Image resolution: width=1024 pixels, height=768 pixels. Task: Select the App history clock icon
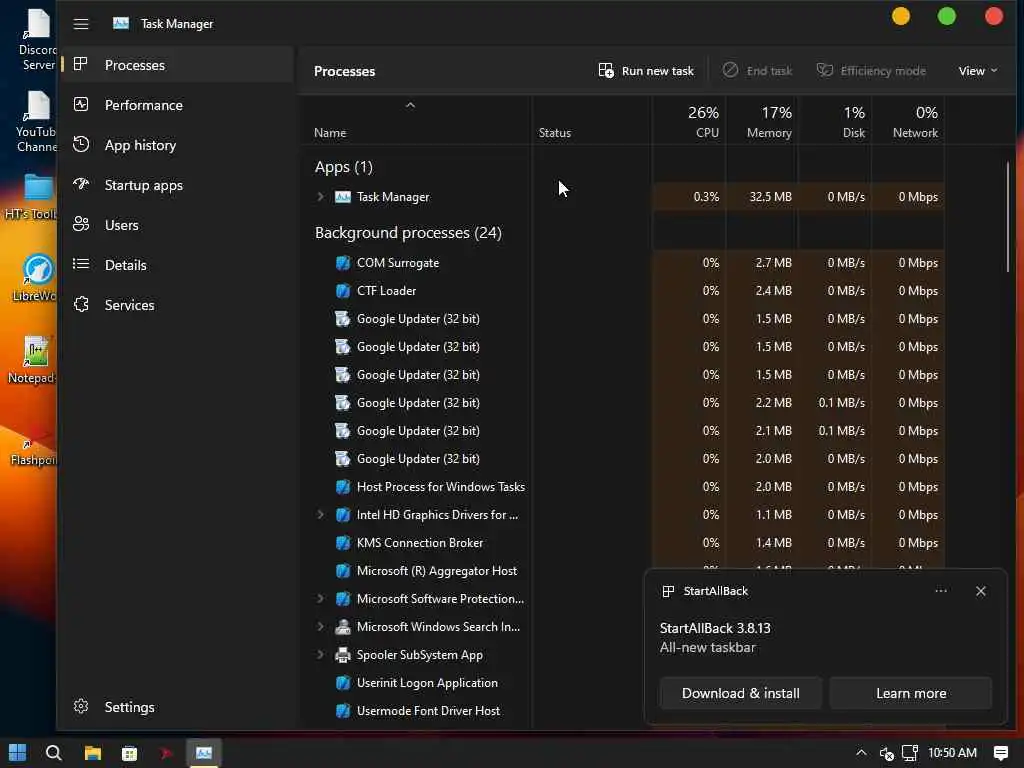pos(81,144)
